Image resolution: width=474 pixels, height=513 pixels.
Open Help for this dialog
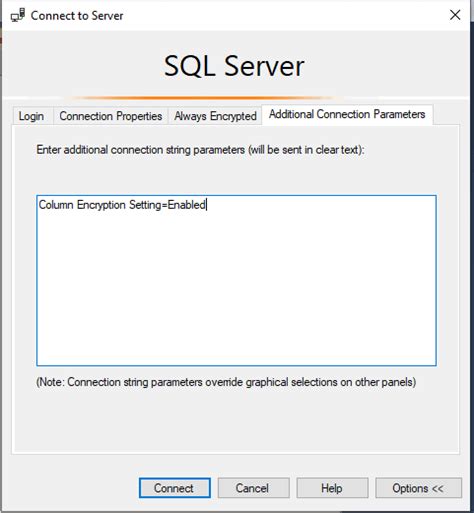[332, 488]
